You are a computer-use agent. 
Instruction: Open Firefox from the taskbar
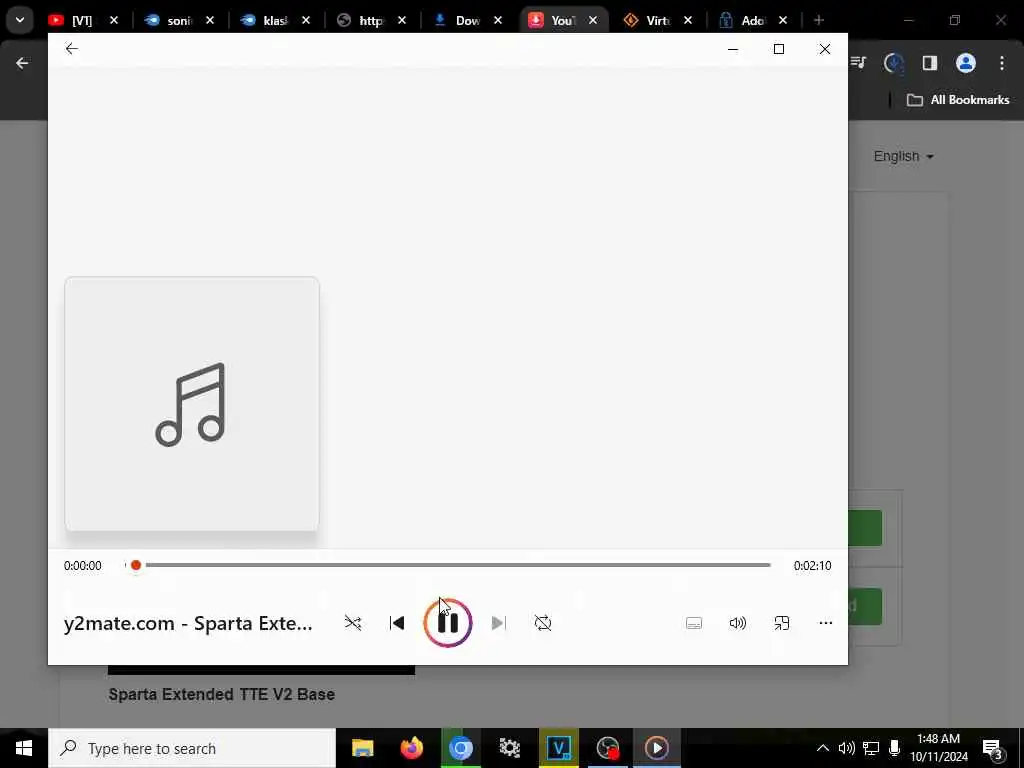pyautogui.click(x=411, y=748)
